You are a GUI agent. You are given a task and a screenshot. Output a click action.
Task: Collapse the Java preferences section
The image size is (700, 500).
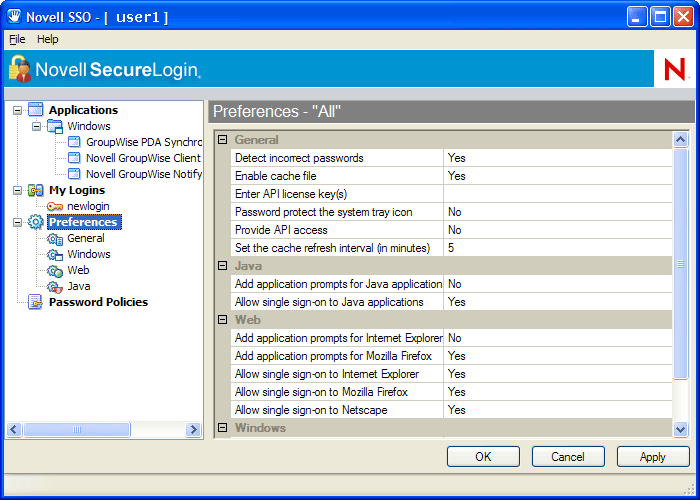click(222, 266)
